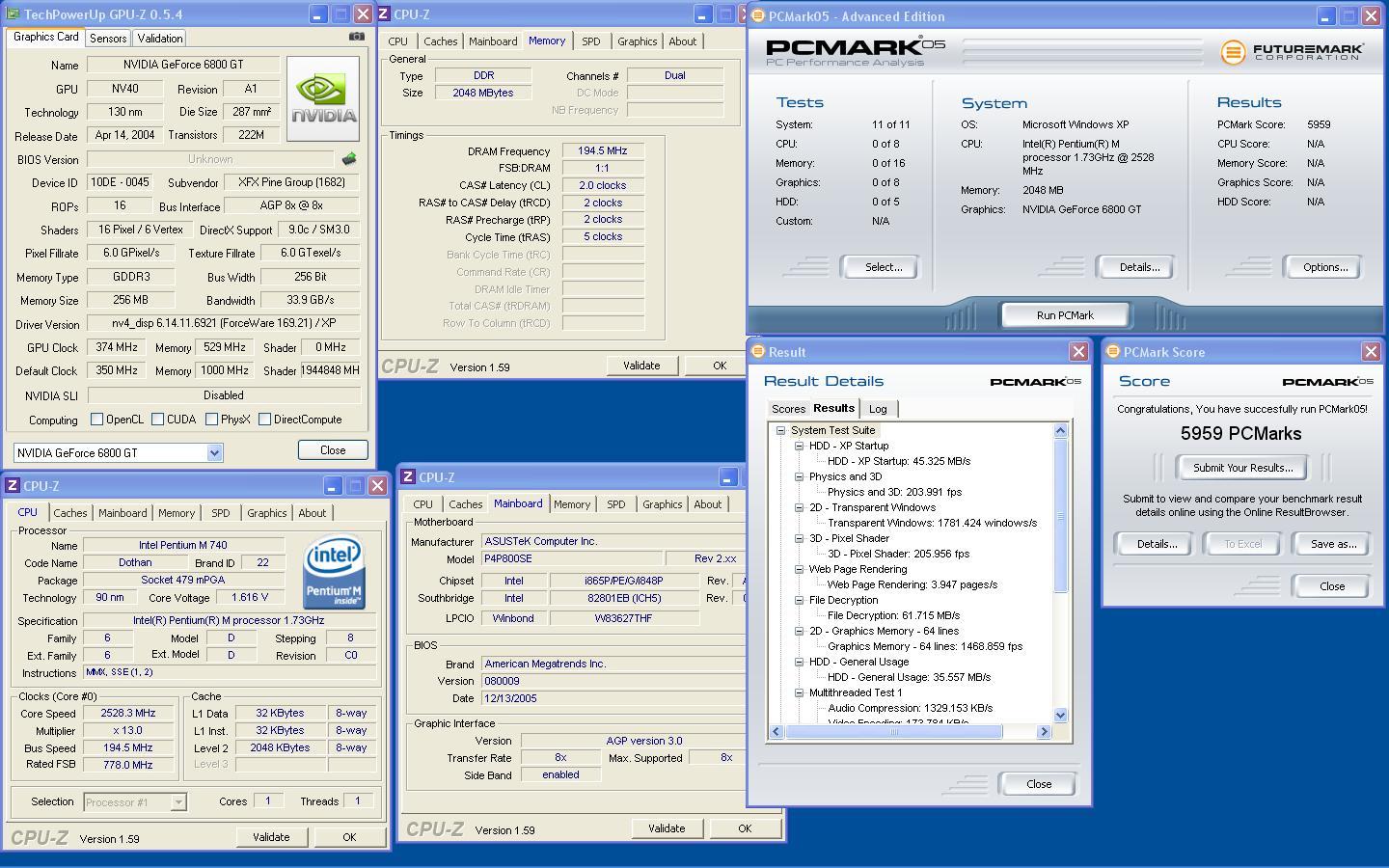Enable the OpenCL checkbox

(x=96, y=420)
